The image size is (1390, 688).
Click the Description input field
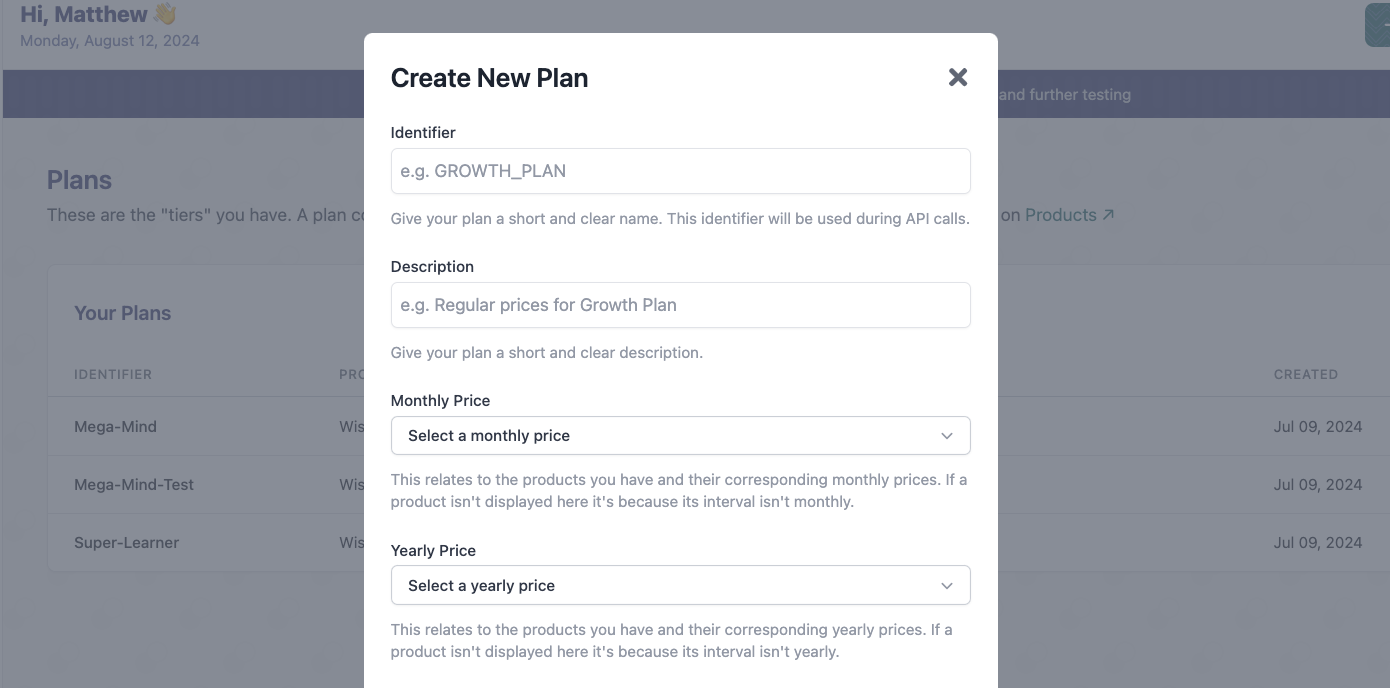point(680,305)
